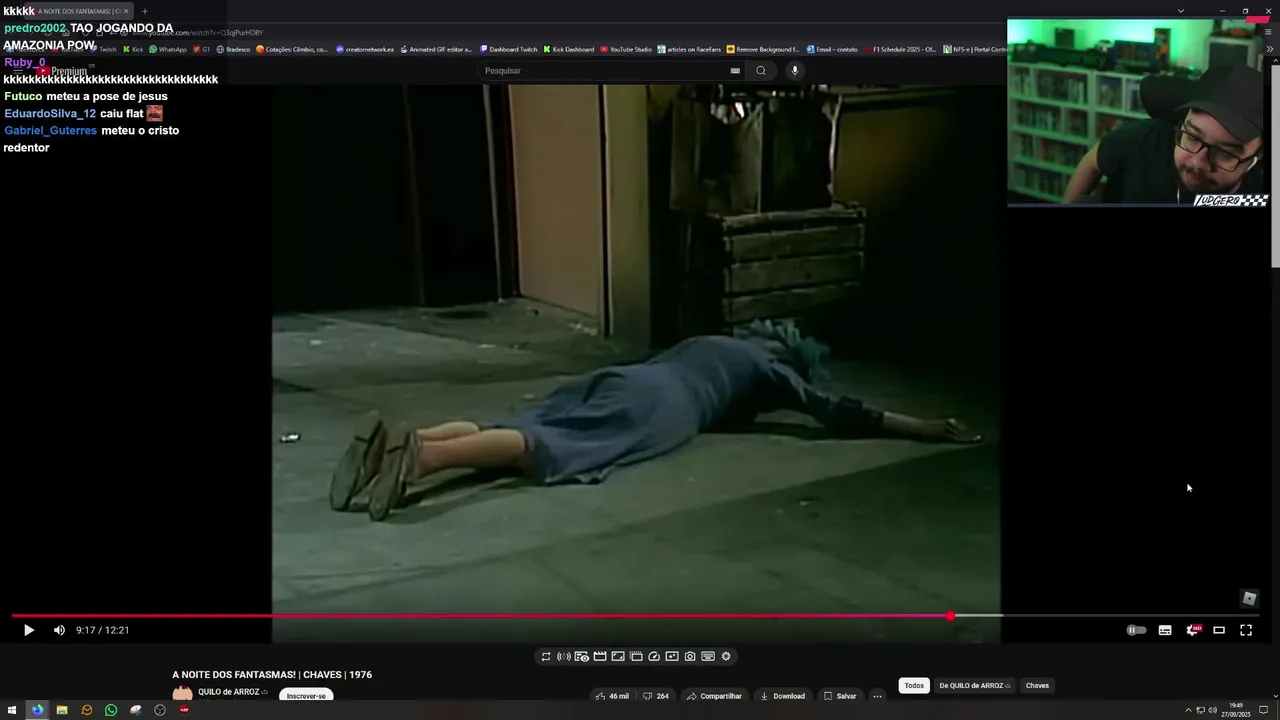This screenshot has height=720, width=1280.
Task: Like the video (46 mil)
Action: pos(612,696)
